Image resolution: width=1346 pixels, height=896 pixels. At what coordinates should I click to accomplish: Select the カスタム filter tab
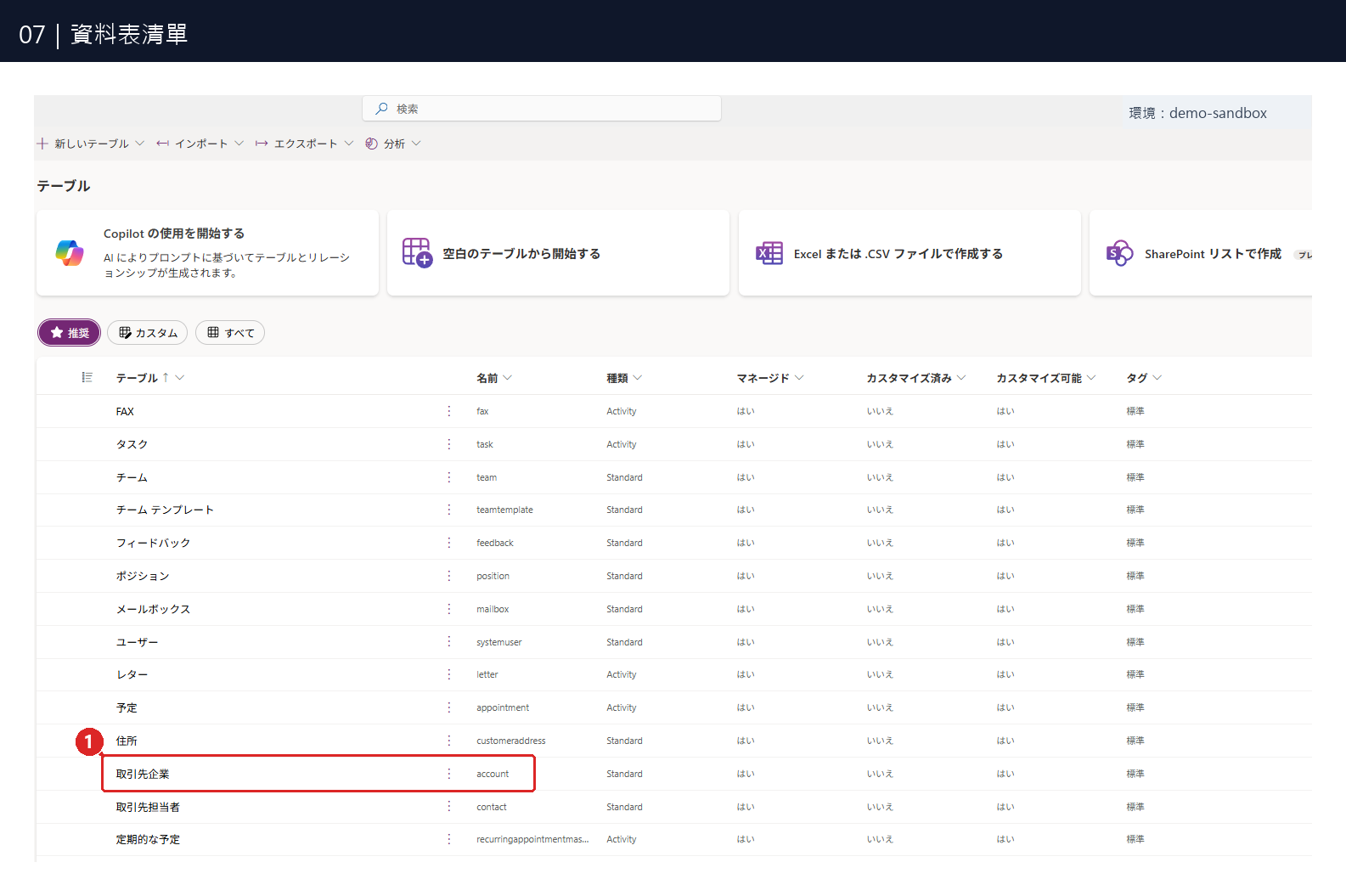(x=148, y=333)
